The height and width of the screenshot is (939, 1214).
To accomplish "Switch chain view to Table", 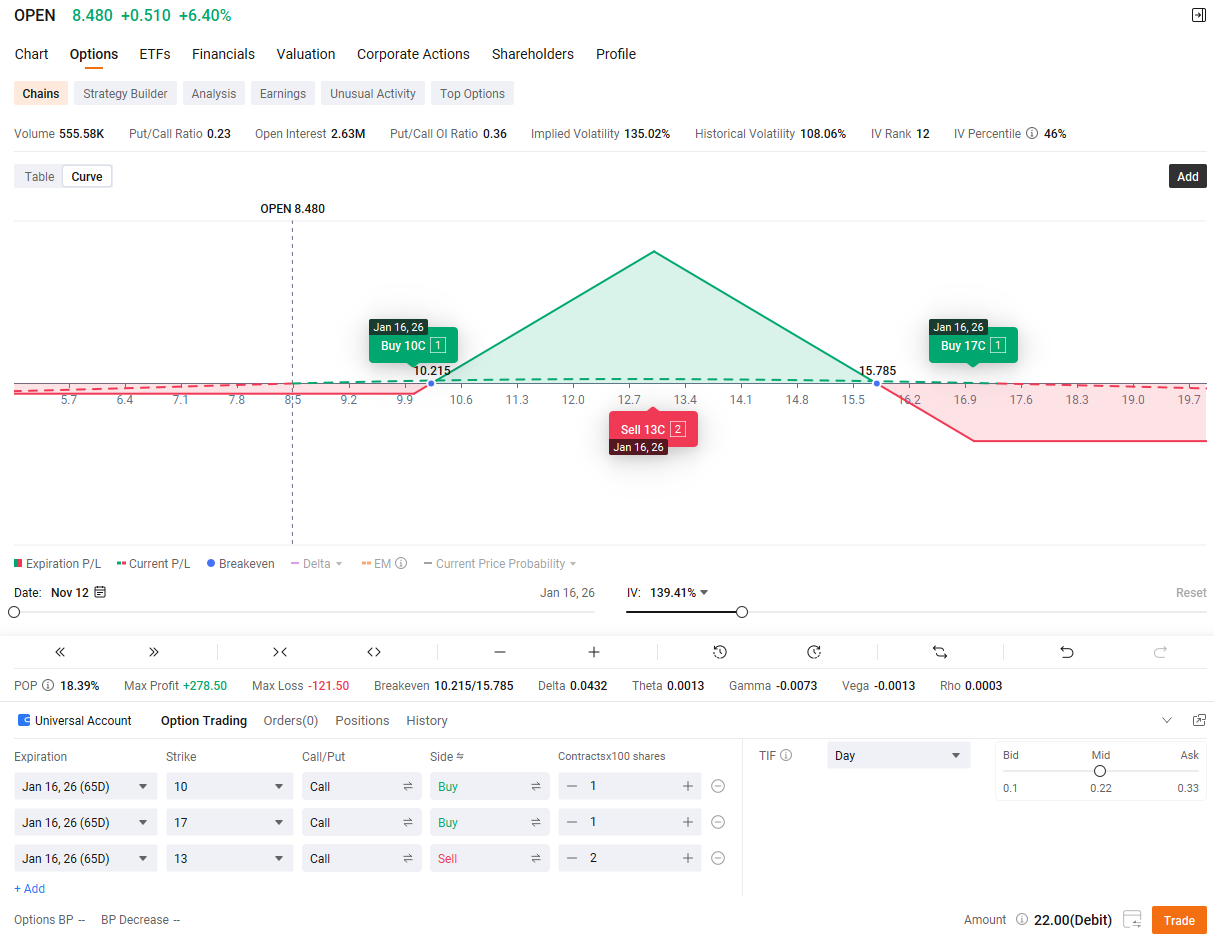I will [x=40, y=176].
